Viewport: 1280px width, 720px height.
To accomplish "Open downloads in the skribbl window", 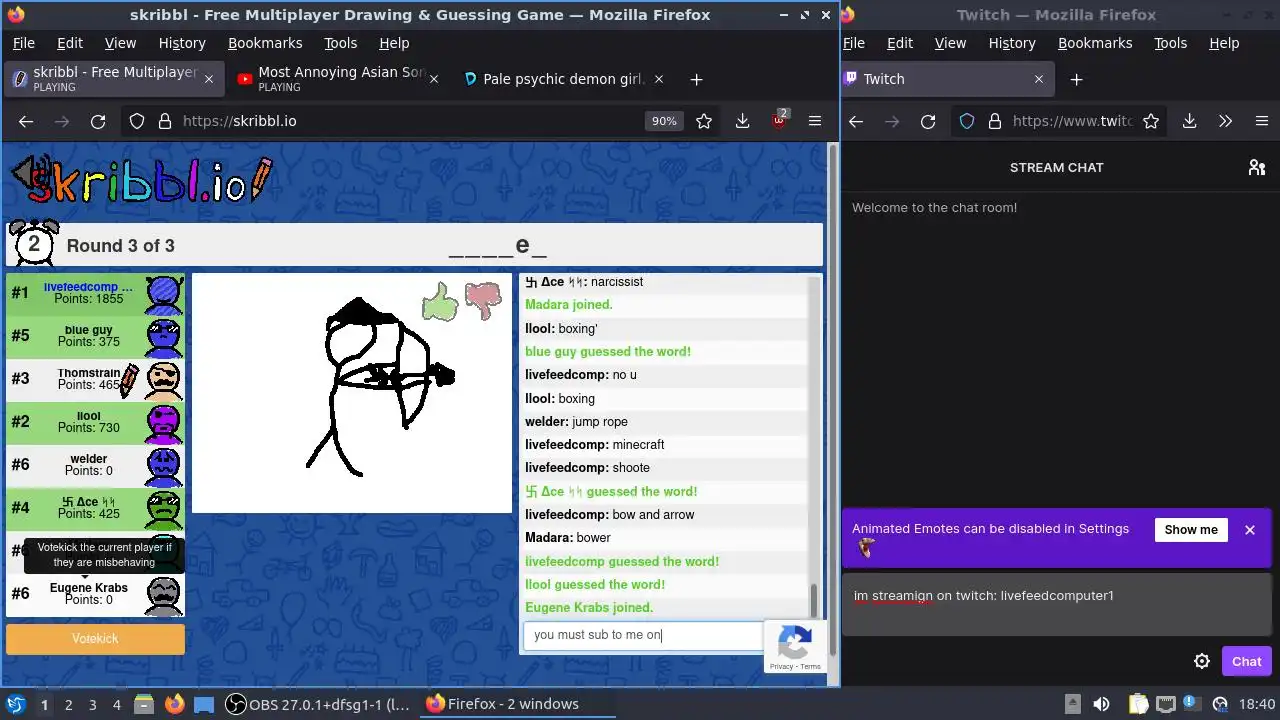I will click(742, 121).
